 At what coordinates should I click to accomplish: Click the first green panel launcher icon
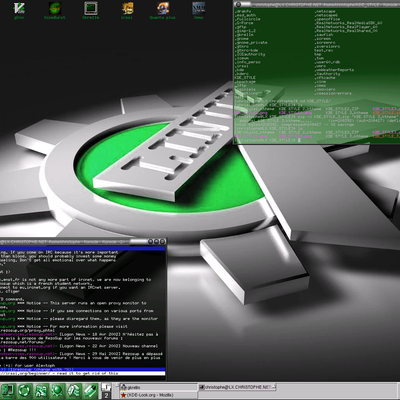tap(8, 391)
